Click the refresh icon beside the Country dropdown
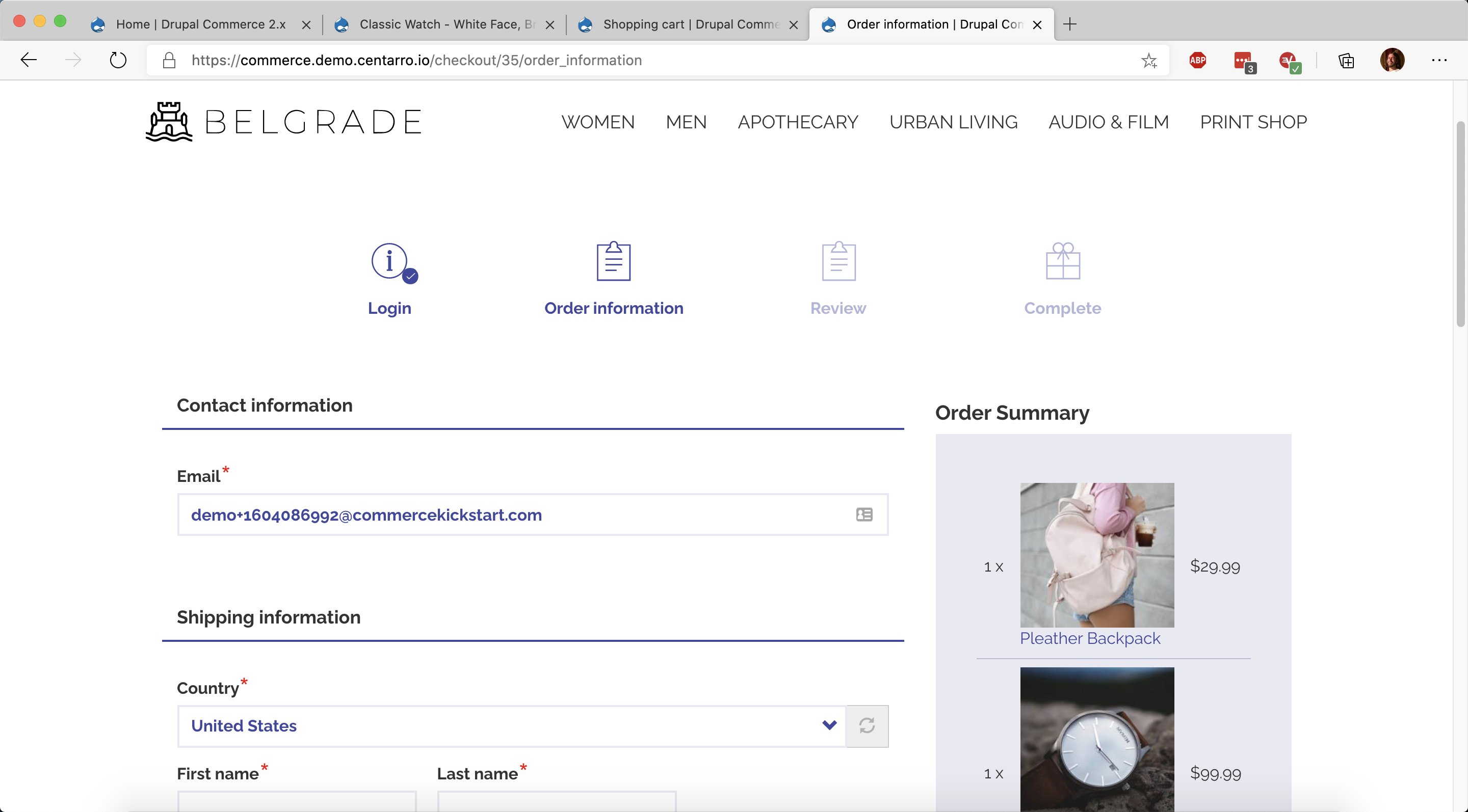Image resolution: width=1468 pixels, height=812 pixels. coord(867,726)
